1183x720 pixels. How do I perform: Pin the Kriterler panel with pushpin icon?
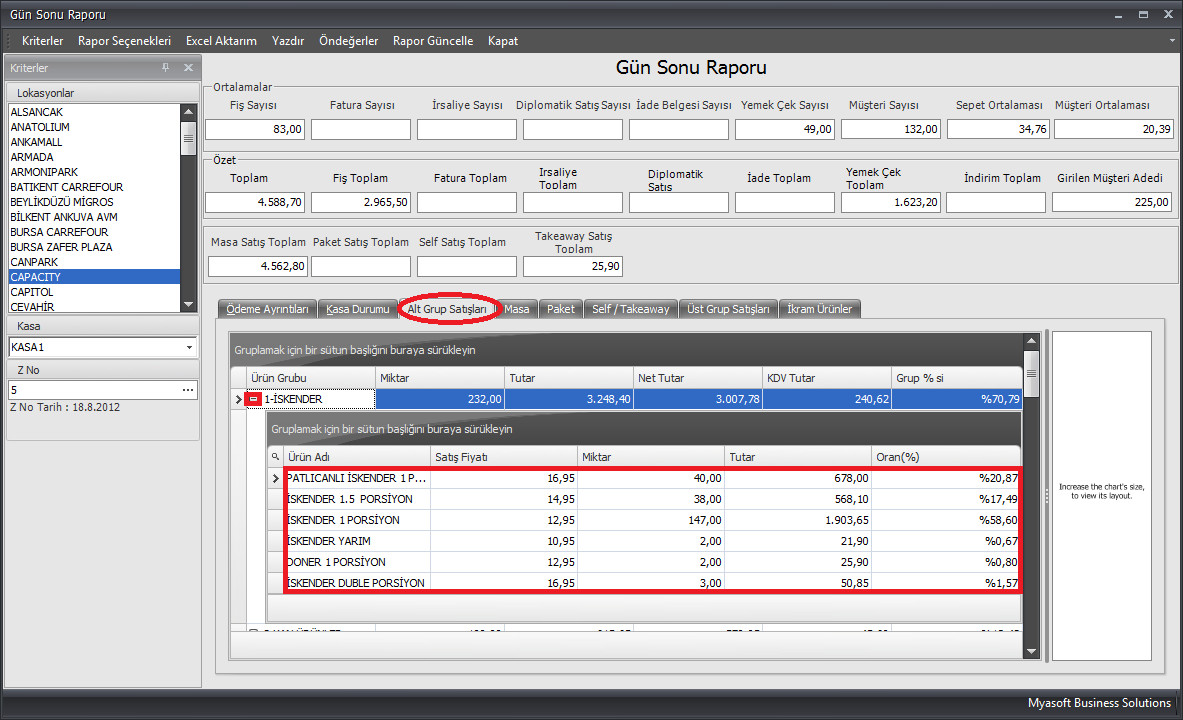[x=165, y=67]
